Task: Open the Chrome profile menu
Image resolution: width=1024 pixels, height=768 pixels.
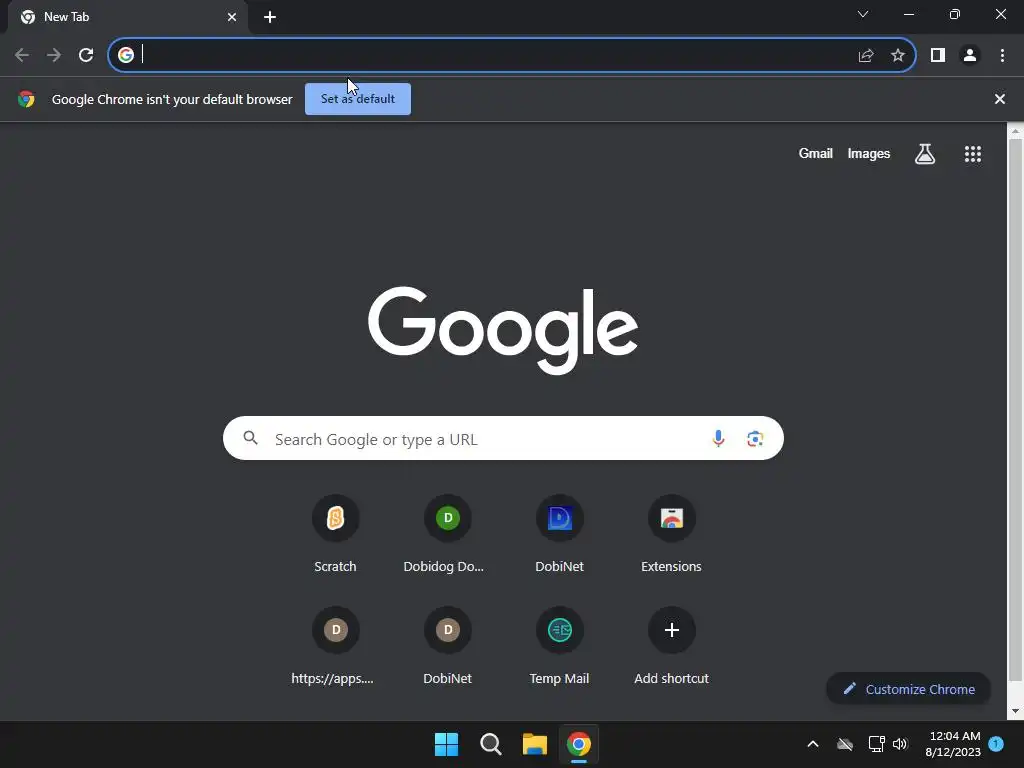Action: (970, 56)
